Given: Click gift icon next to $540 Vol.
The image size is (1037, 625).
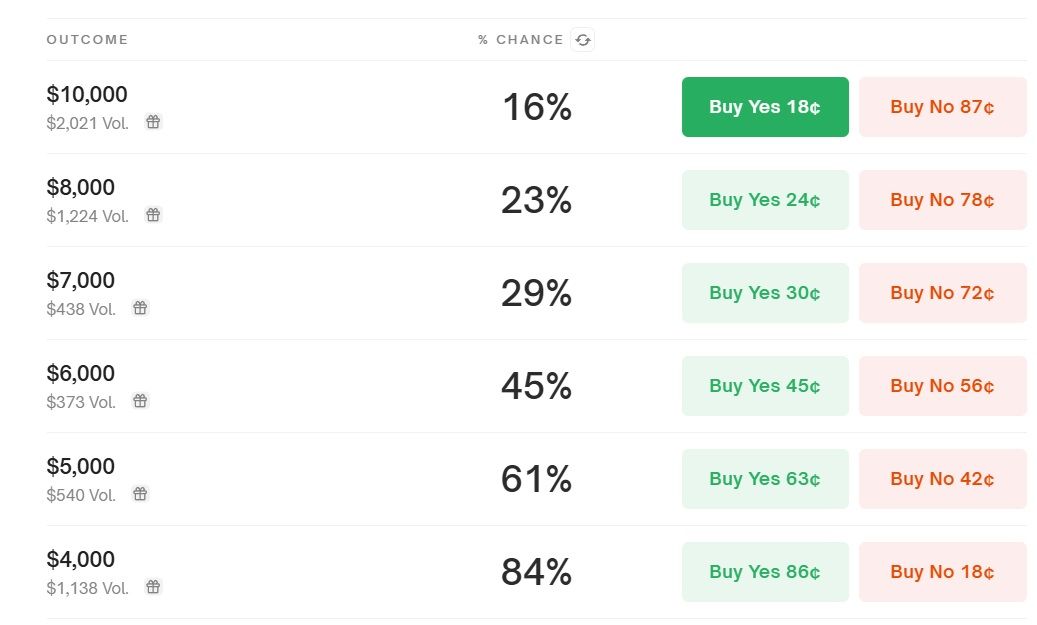Looking at the screenshot, I should point(141,494).
